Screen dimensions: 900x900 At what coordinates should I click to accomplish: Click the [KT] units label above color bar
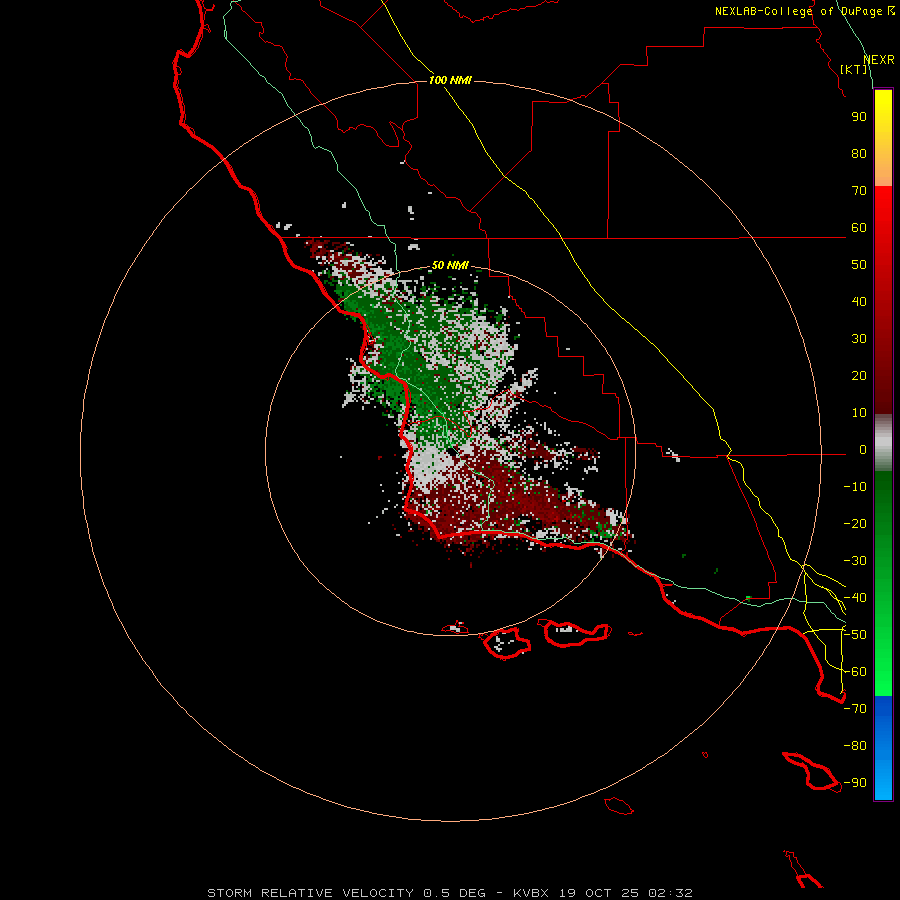point(853,69)
